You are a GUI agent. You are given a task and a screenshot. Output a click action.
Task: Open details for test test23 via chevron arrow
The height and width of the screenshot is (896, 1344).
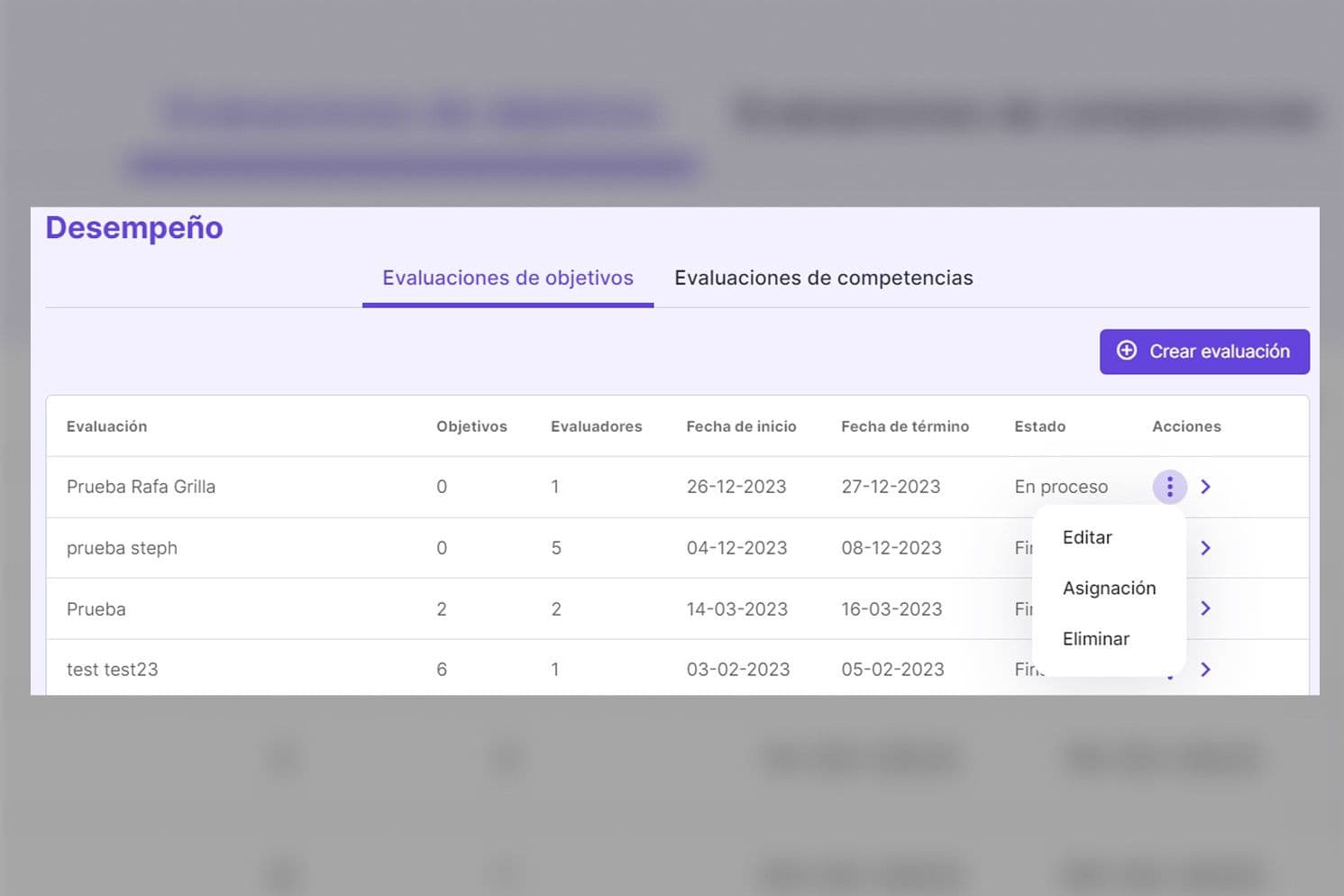1205,669
